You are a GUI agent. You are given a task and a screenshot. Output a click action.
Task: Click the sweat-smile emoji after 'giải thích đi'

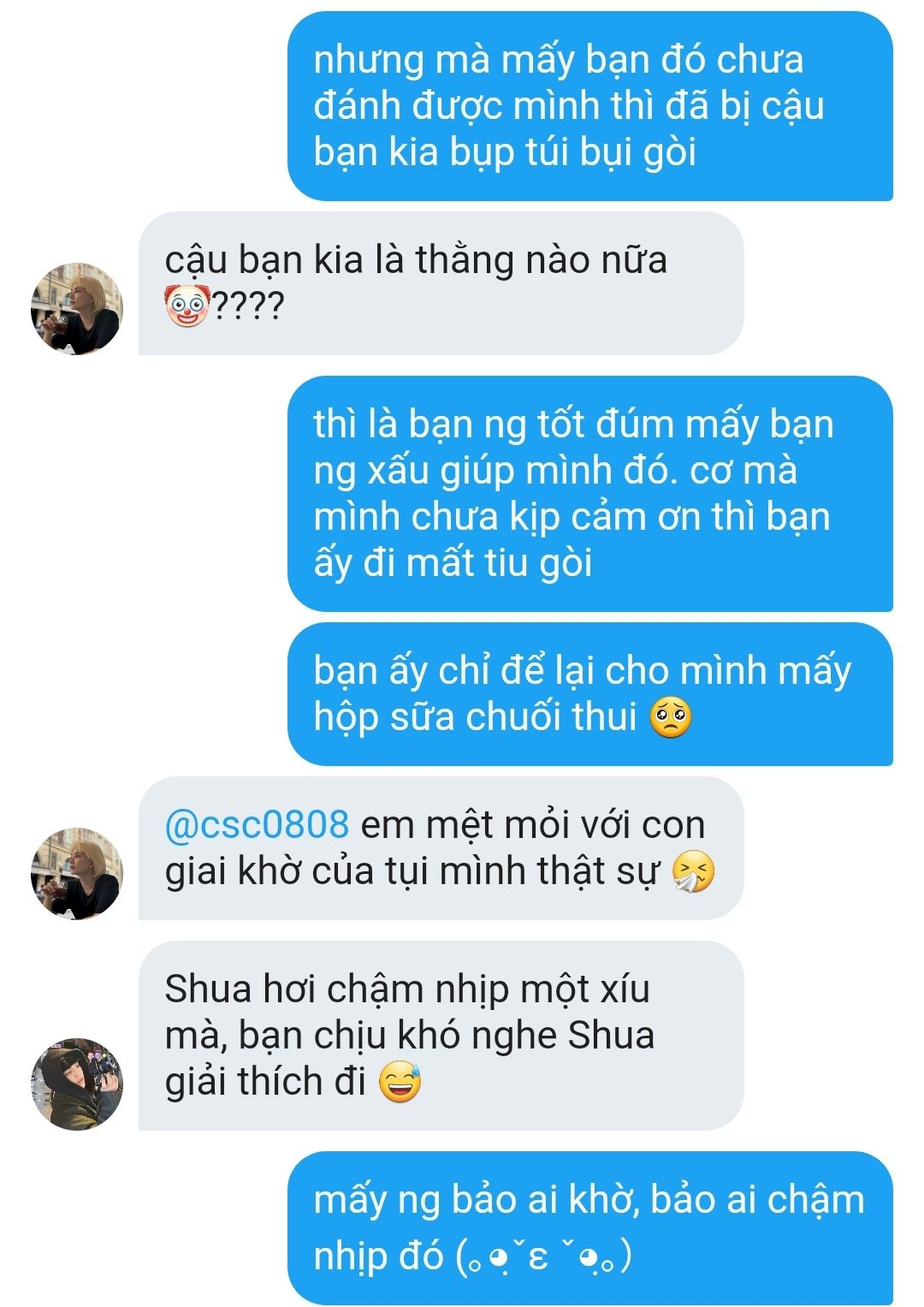400,1082
